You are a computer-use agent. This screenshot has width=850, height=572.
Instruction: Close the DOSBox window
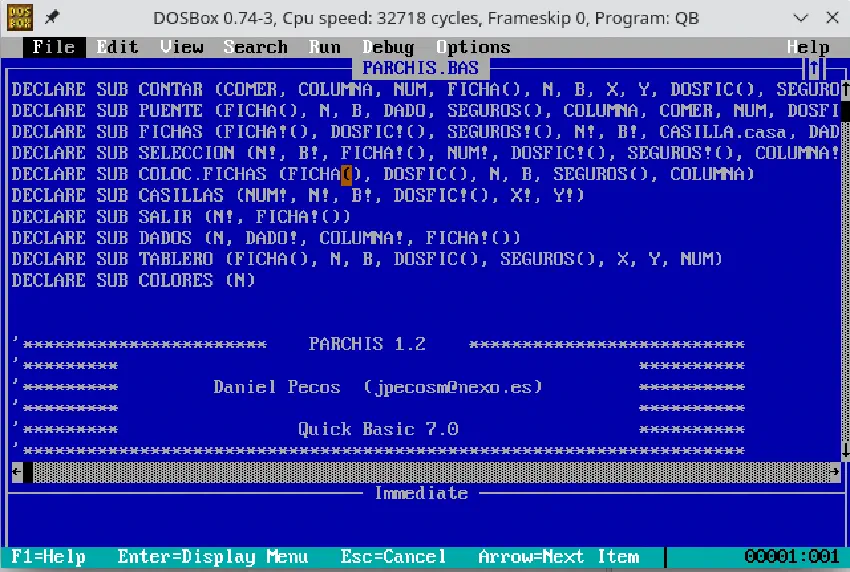[x=833, y=18]
